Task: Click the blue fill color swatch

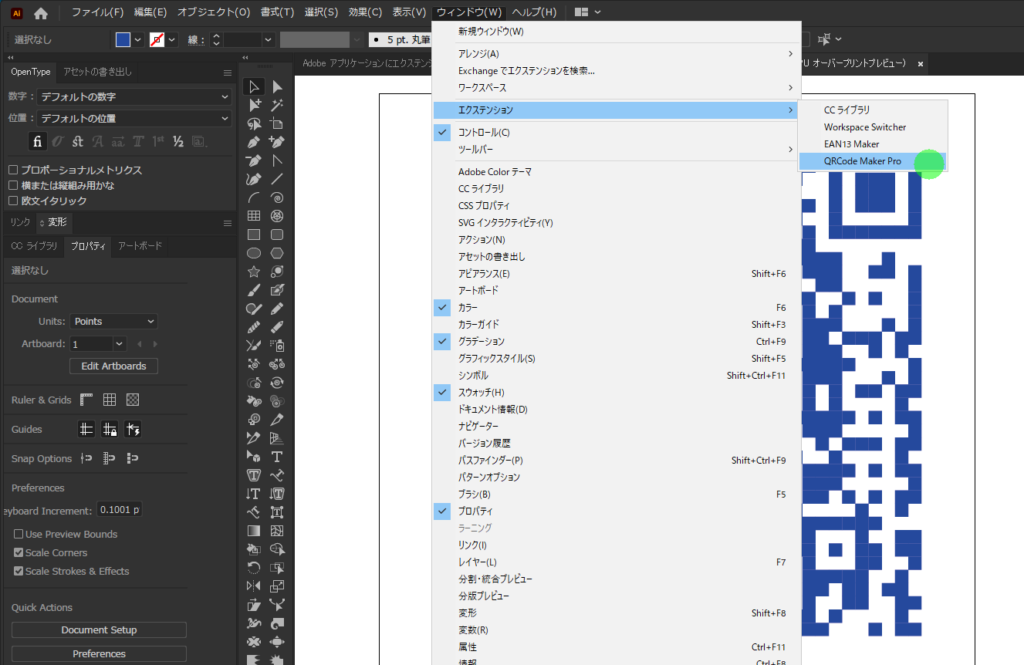Action: [122, 40]
